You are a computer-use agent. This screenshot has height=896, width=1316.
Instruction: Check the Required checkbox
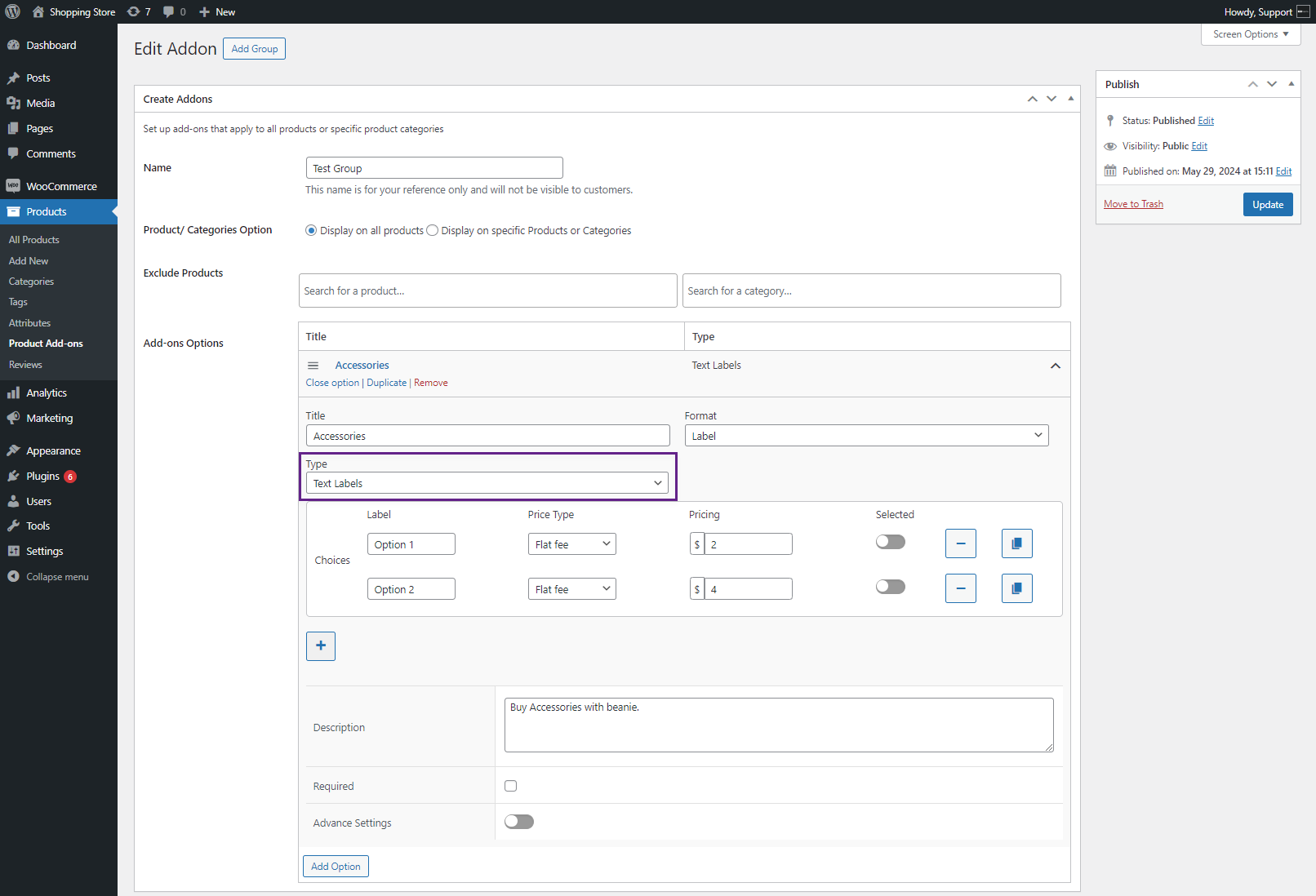[x=511, y=786]
